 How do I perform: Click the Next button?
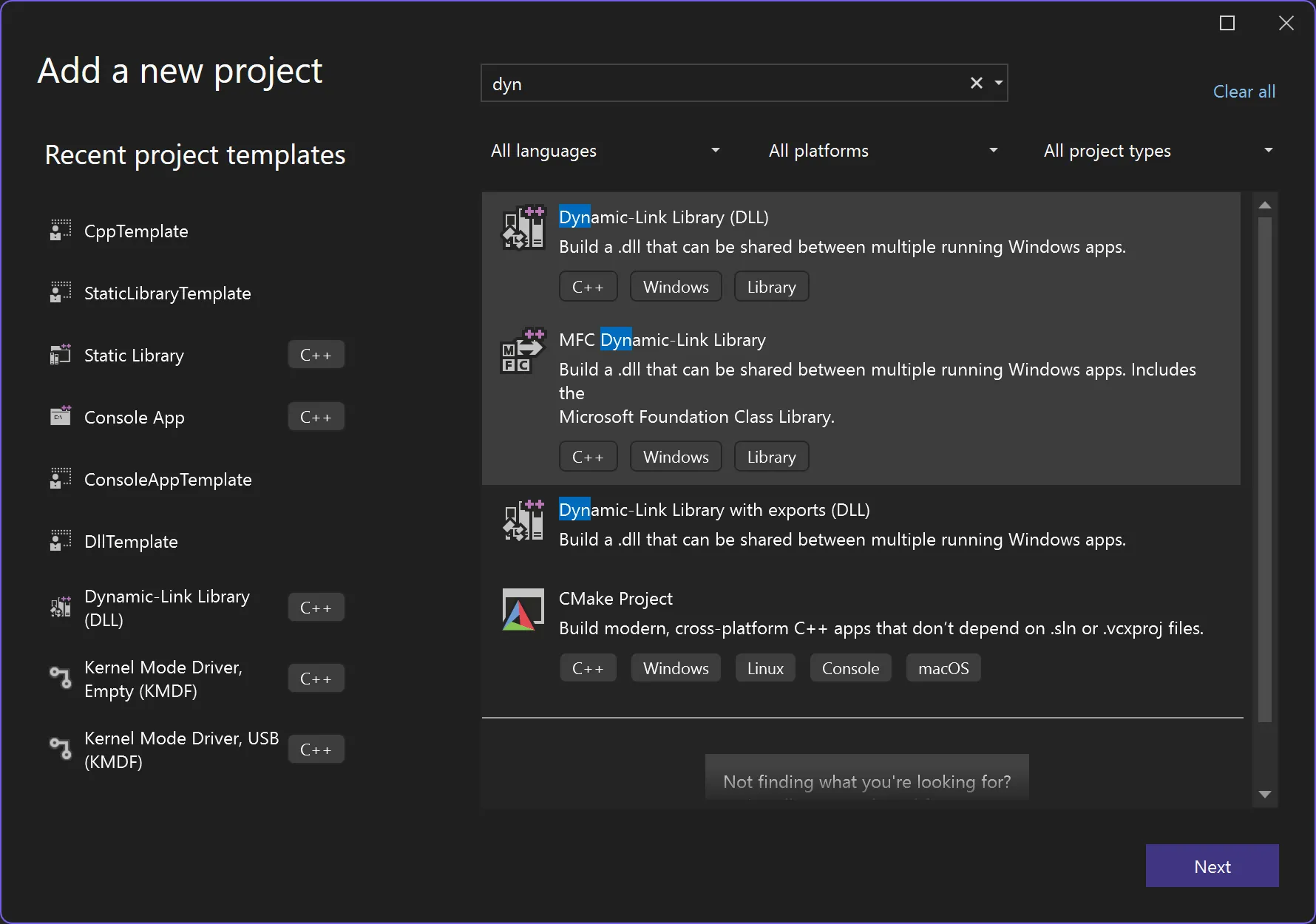1212,866
